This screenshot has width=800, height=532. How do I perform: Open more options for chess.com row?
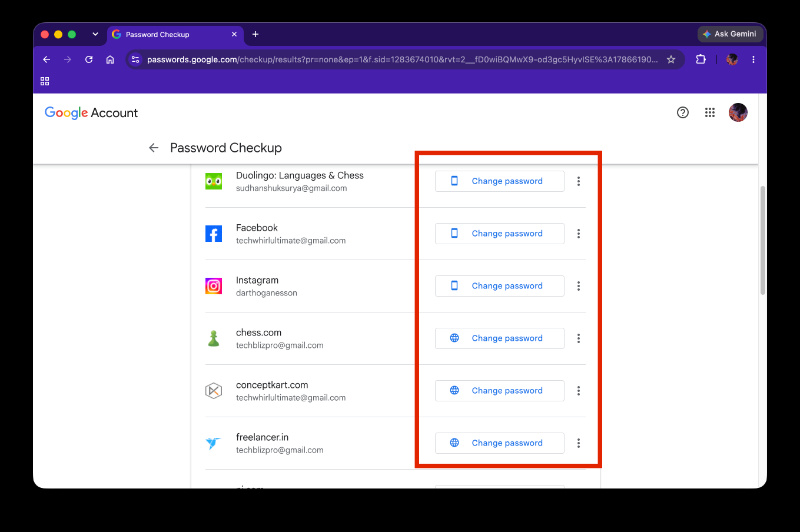click(x=578, y=338)
